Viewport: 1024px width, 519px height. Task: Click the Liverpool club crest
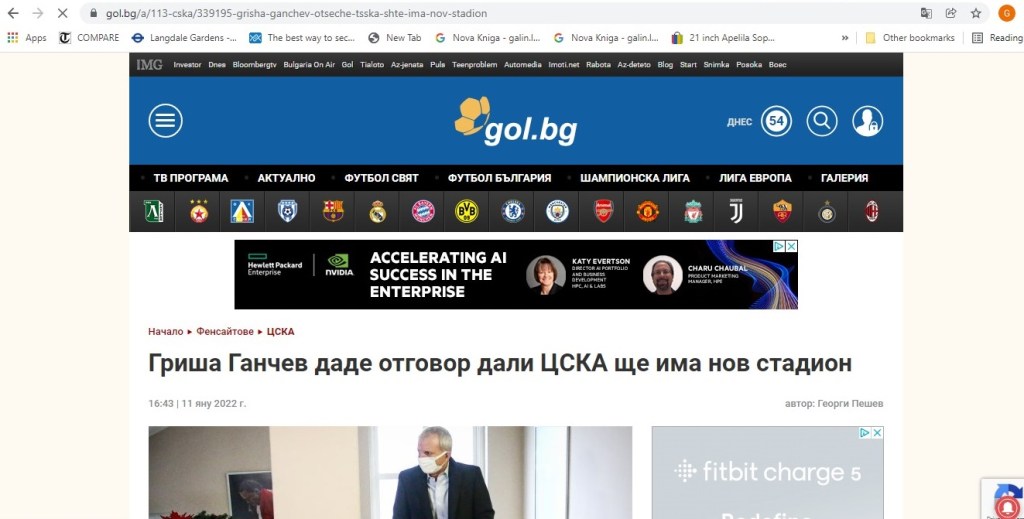(x=693, y=211)
